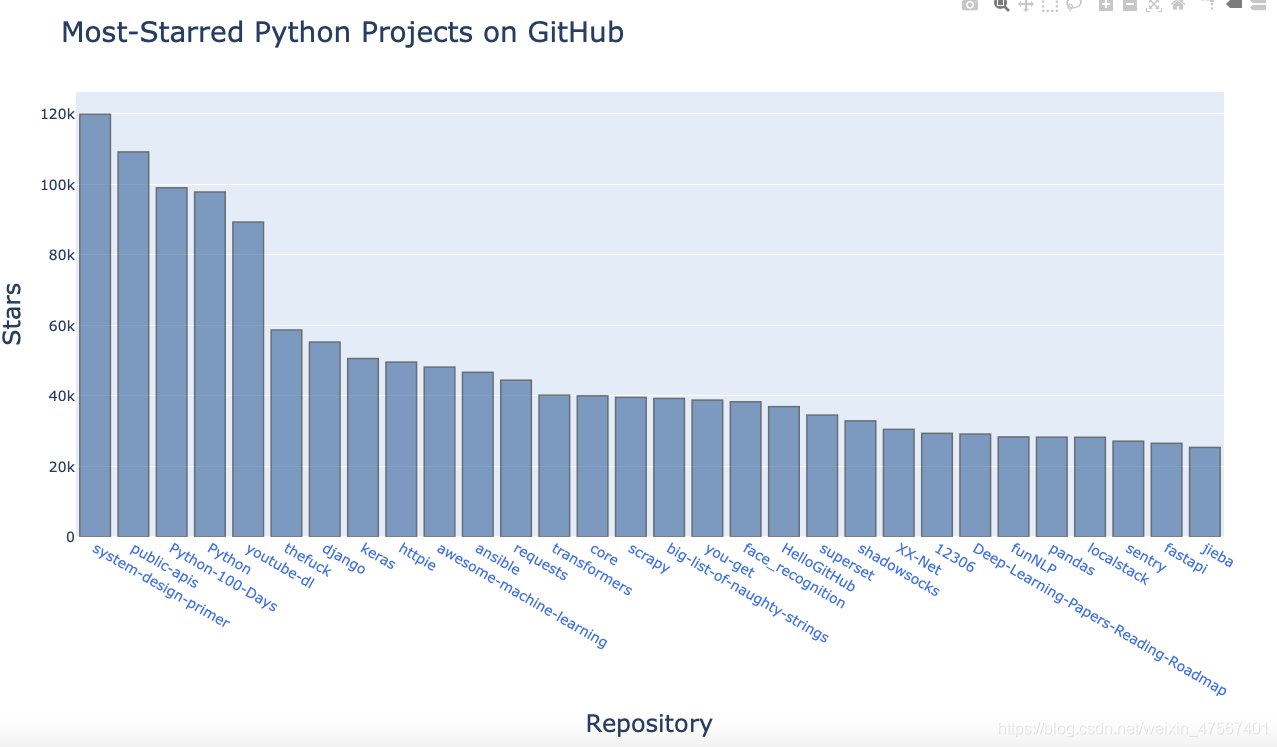
Task: Open the ansible repository link
Action: [x=497, y=559]
